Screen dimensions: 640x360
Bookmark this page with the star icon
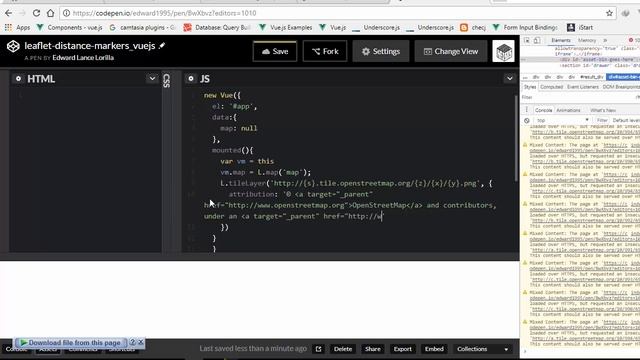coord(609,13)
